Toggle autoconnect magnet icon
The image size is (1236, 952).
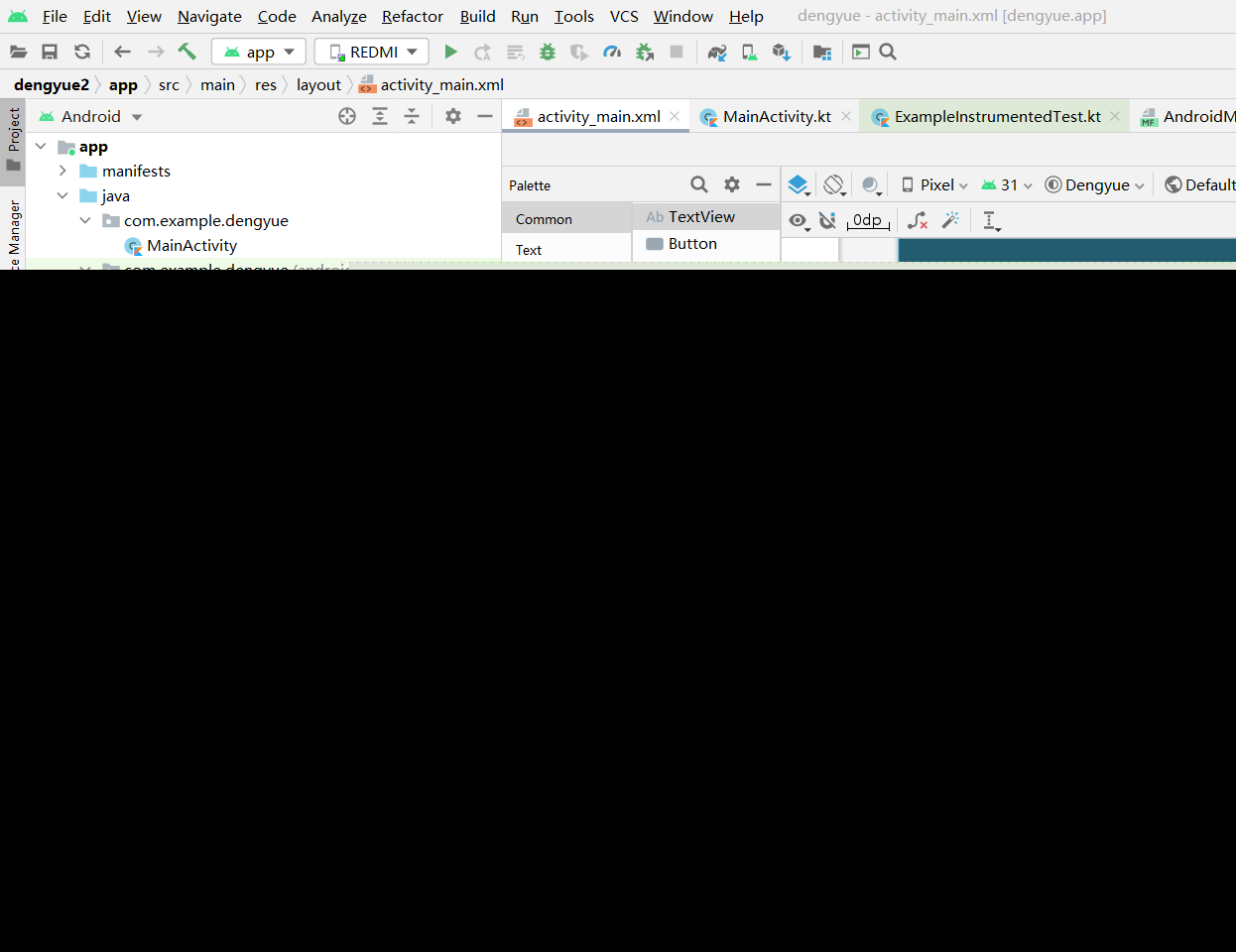pyautogui.click(x=827, y=220)
